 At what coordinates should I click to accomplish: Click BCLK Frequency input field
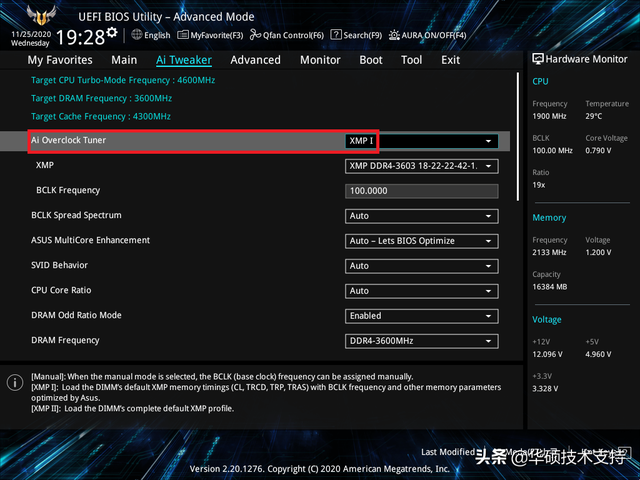(x=422, y=191)
